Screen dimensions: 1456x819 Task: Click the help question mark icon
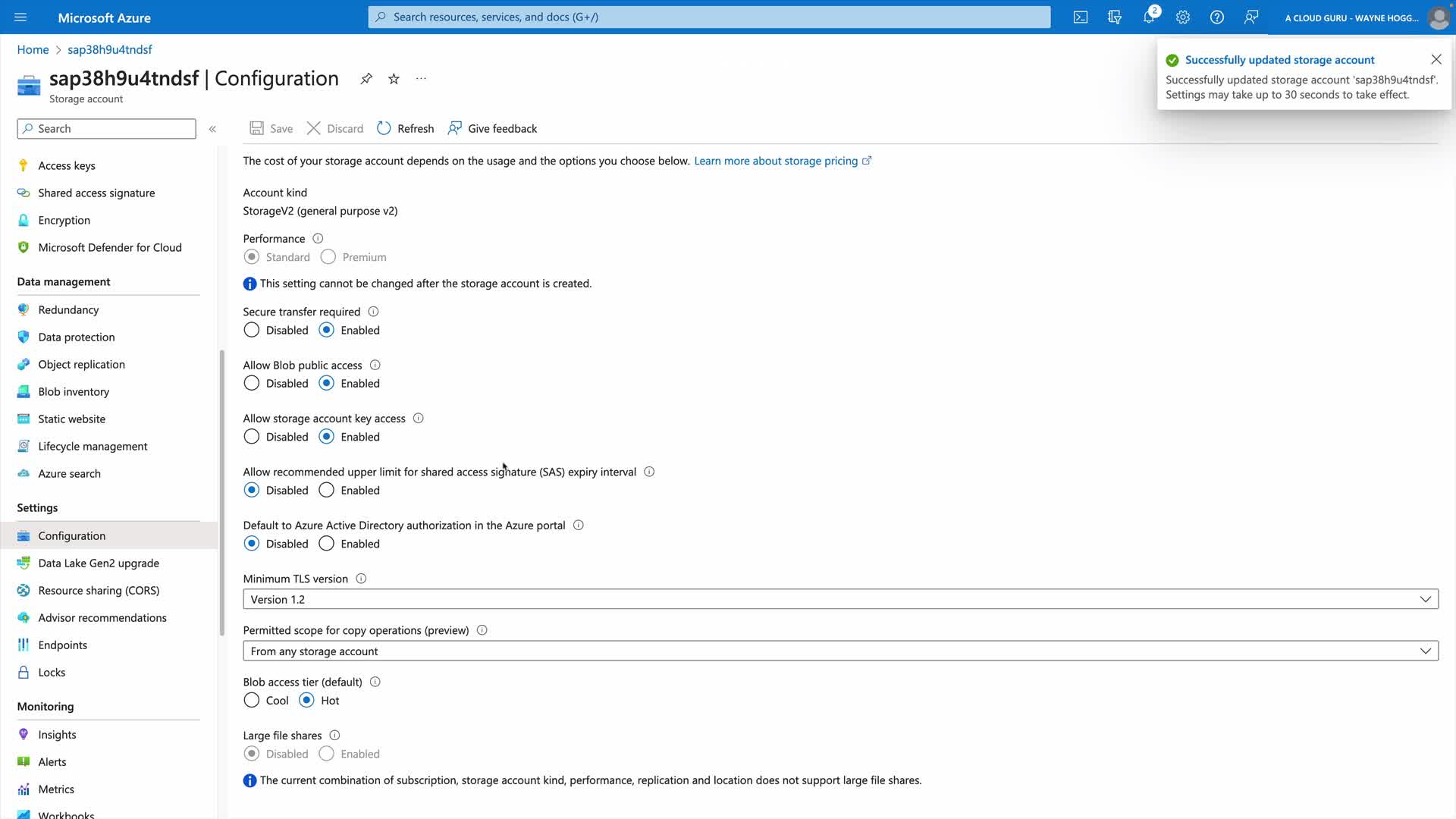tap(1216, 17)
